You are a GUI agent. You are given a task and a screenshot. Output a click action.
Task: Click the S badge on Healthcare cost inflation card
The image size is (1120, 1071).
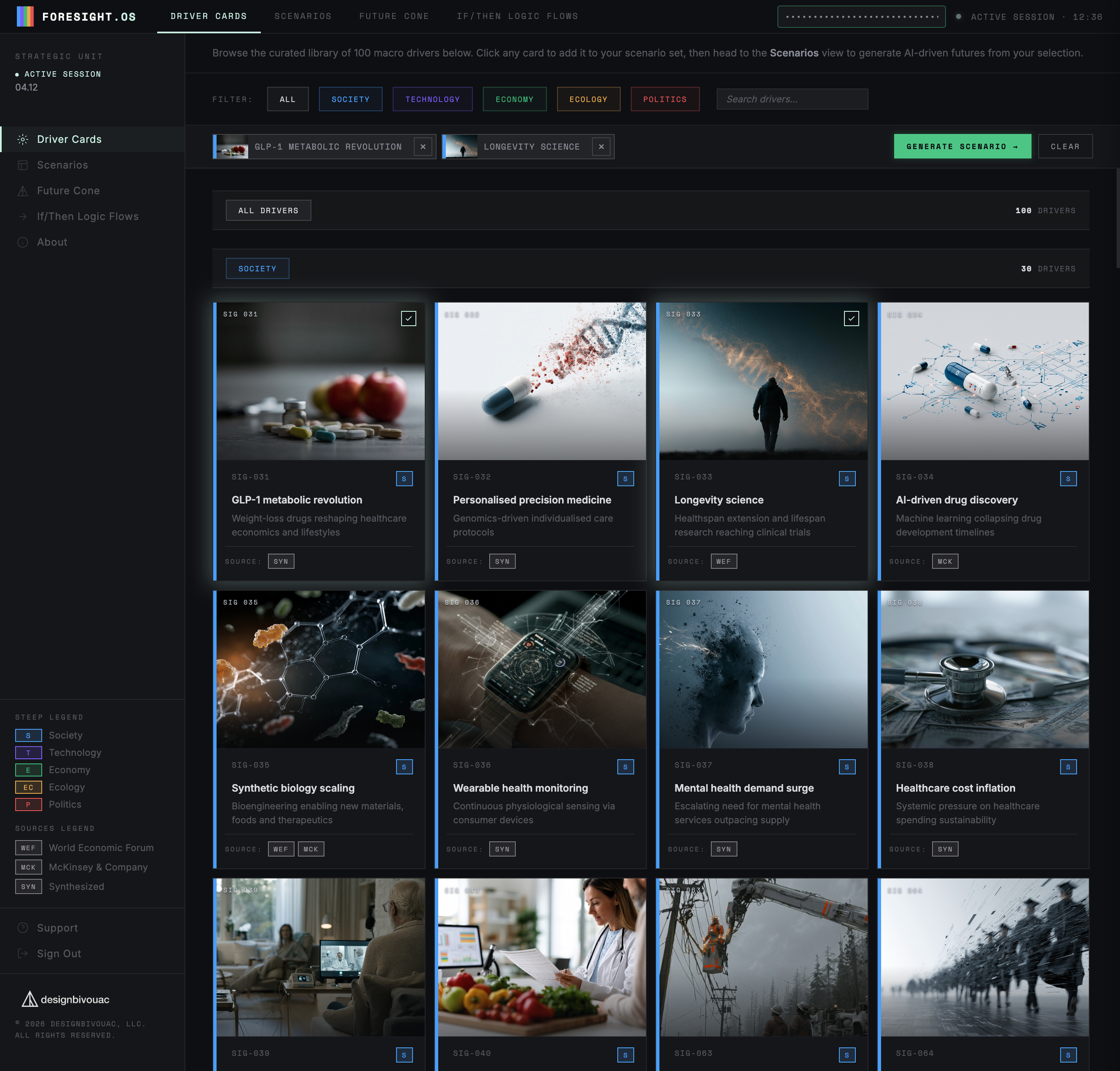click(1068, 767)
